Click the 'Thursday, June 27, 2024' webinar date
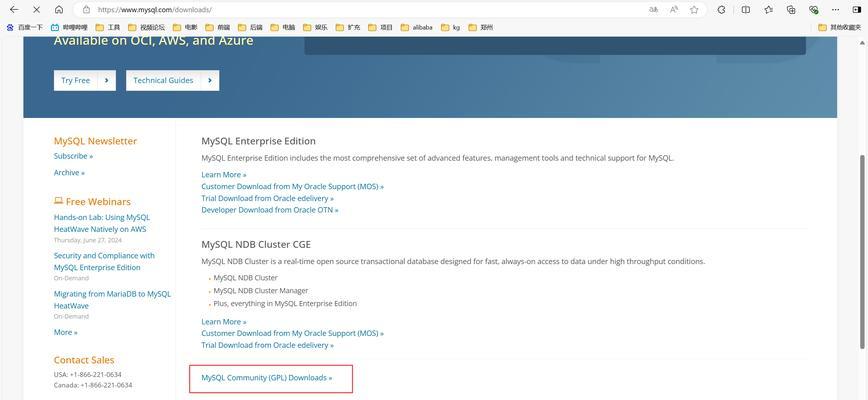 pyautogui.click(x=87, y=240)
